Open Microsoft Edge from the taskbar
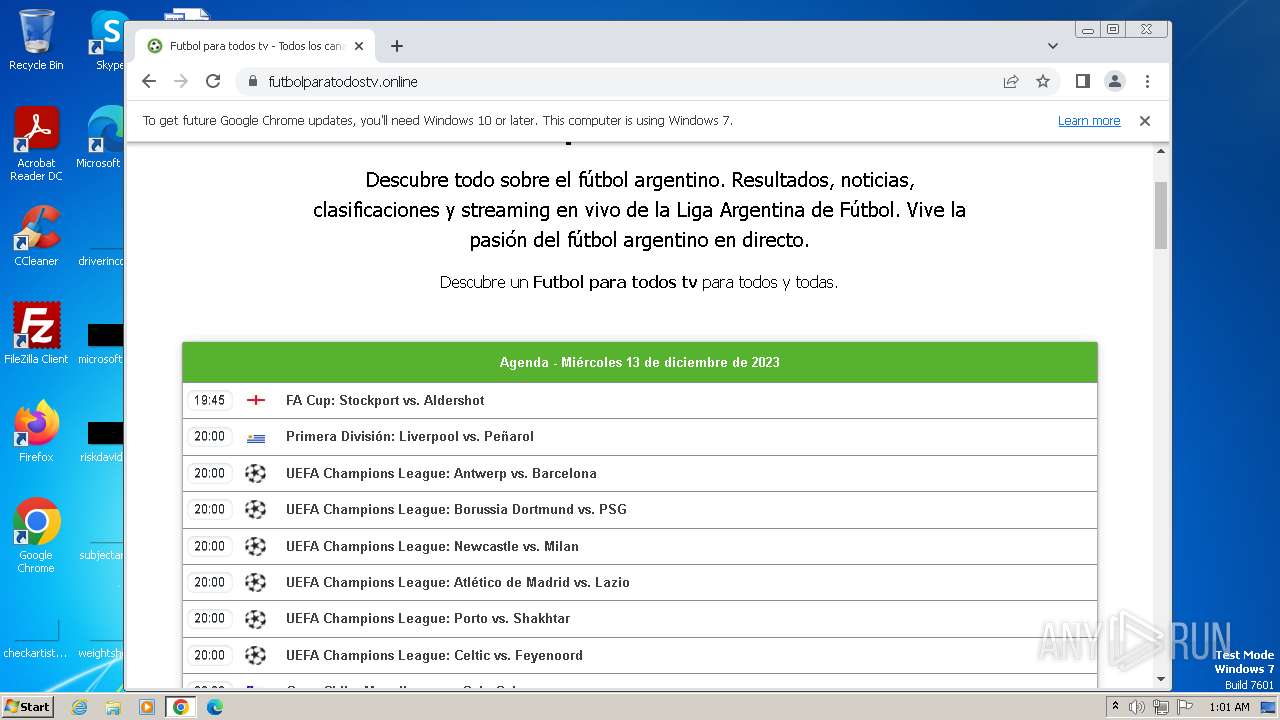The image size is (1280, 720). click(215, 707)
